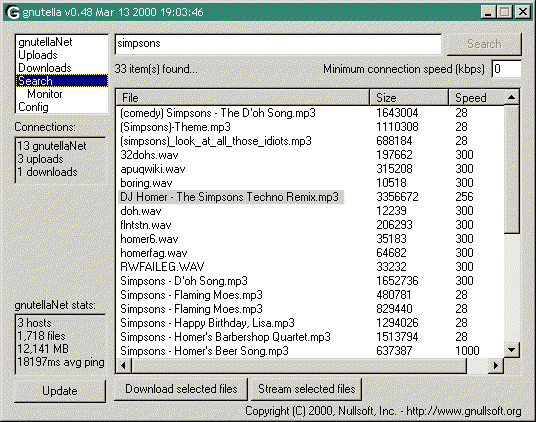Select the boring.wav file

[146, 183]
